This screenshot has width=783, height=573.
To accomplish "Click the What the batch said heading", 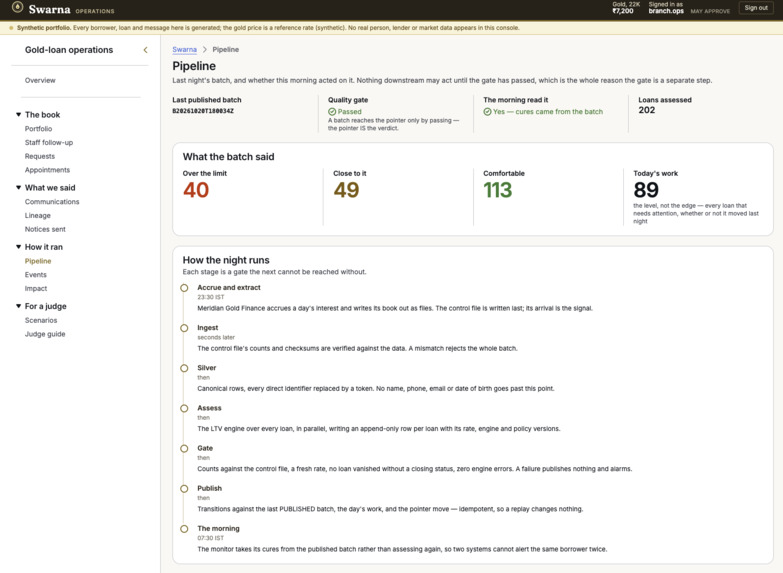I will point(228,157).
